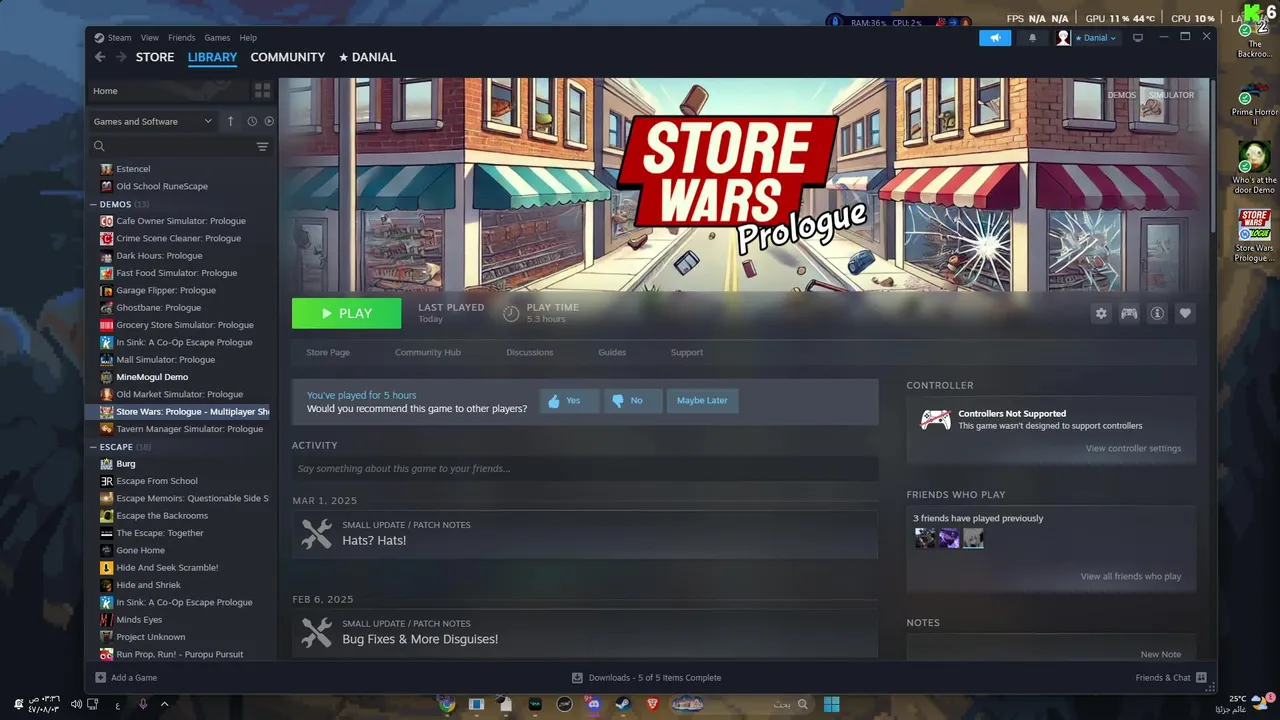Open game settings gear icon
This screenshot has width=1280, height=720.
(x=1101, y=313)
